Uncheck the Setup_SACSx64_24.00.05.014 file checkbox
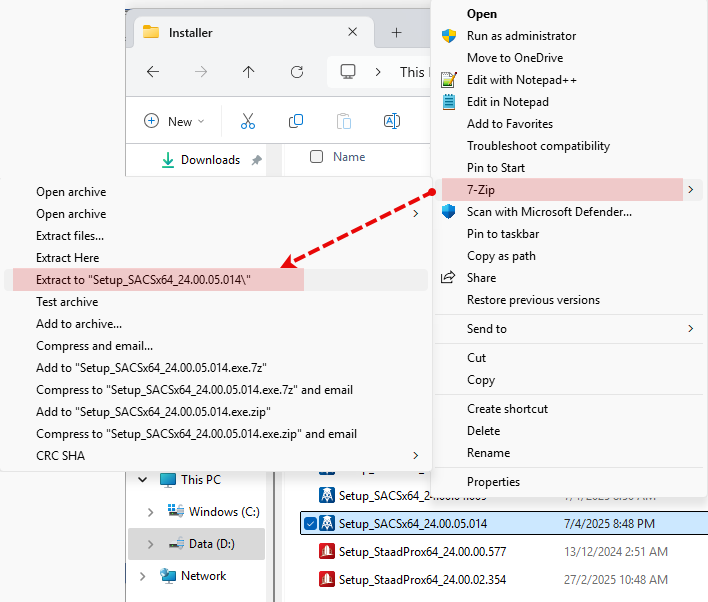The height and width of the screenshot is (602, 708). pyautogui.click(x=310, y=524)
